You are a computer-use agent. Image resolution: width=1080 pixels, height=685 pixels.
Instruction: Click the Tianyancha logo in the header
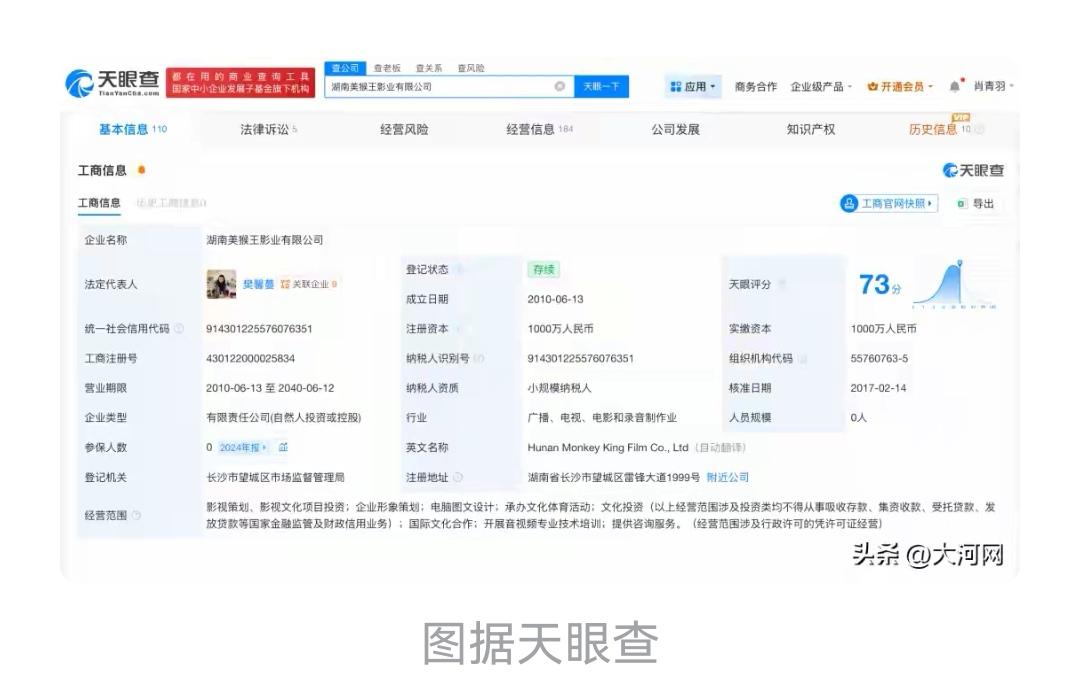point(112,83)
